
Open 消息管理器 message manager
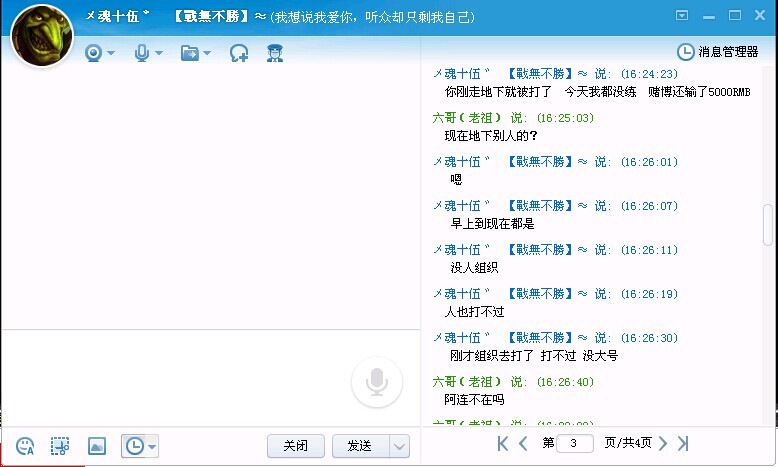[x=718, y=52]
